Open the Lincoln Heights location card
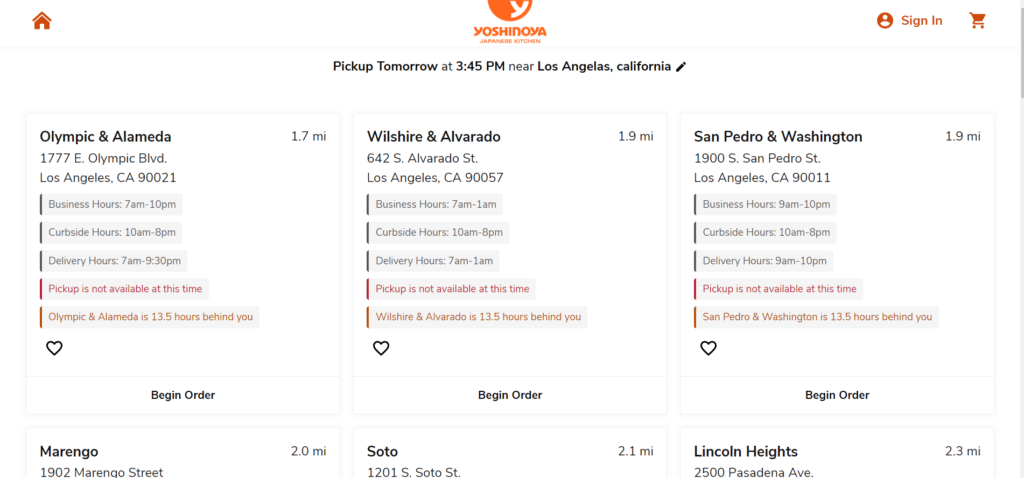The height and width of the screenshot is (478, 1024). coord(746,452)
